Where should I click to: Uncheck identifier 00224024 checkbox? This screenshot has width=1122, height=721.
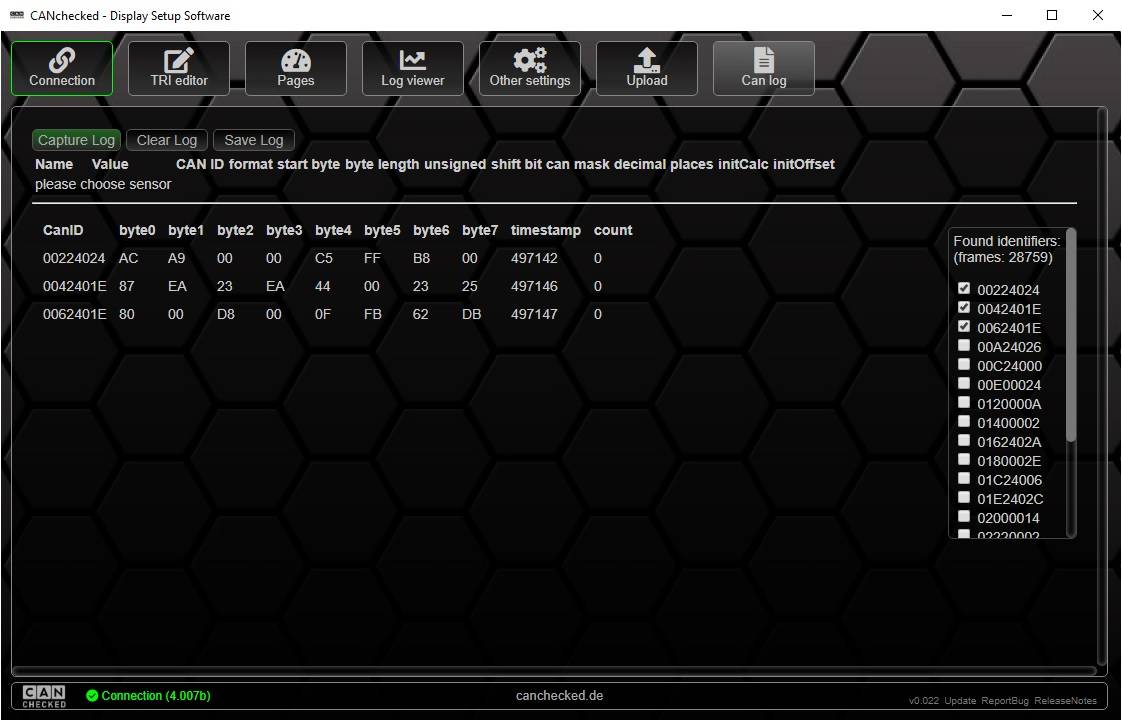click(x=964, y=289)
